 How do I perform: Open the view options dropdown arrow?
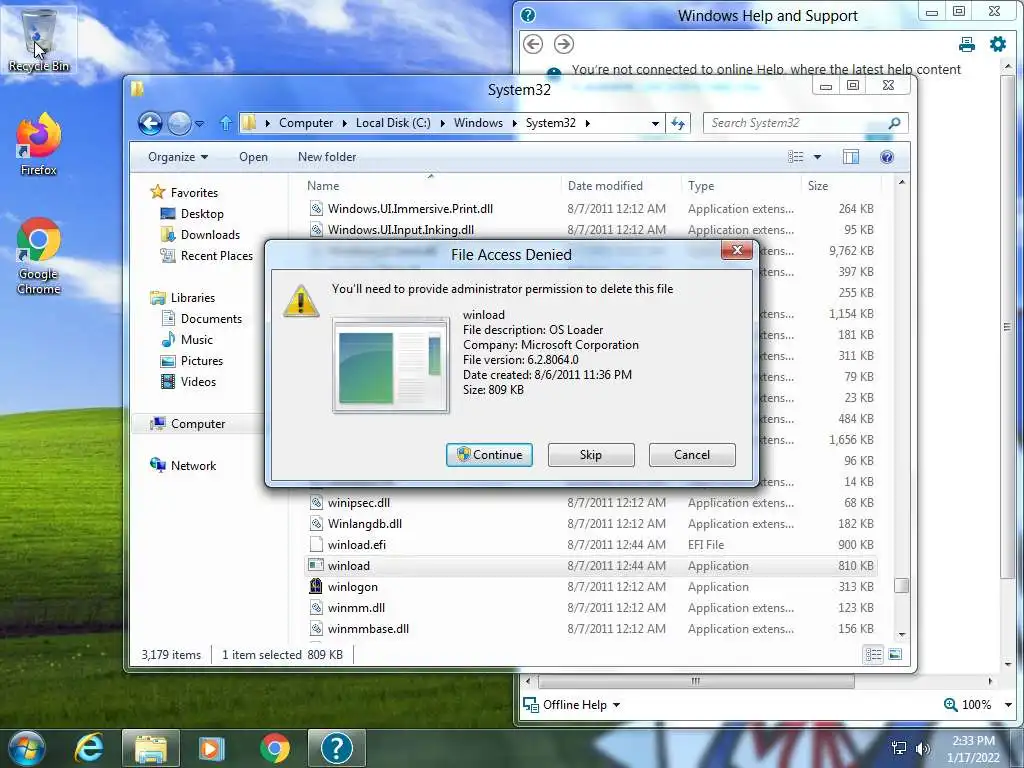click(817, 157)
